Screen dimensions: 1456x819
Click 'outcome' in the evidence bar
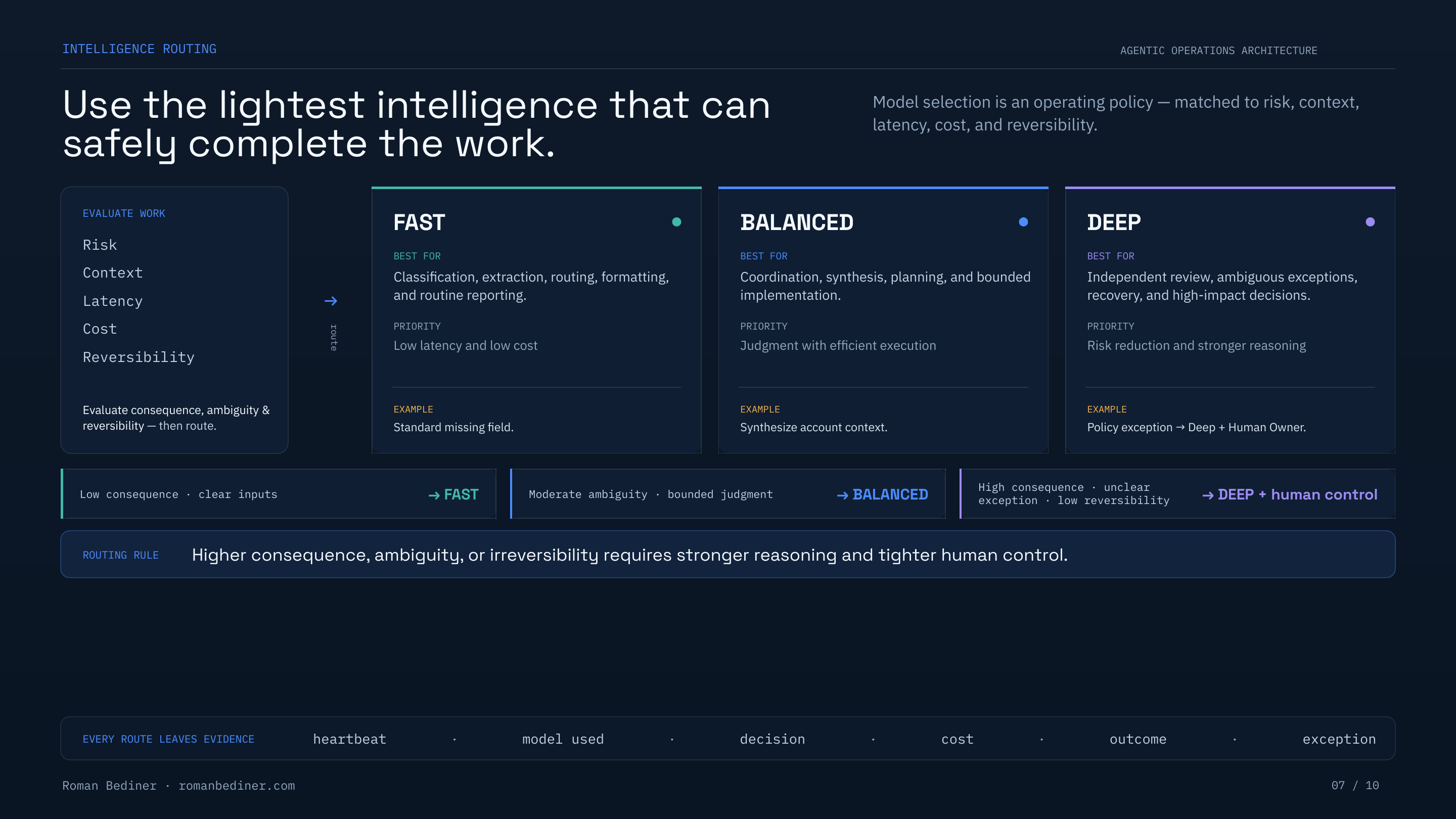click(1138, 739)
